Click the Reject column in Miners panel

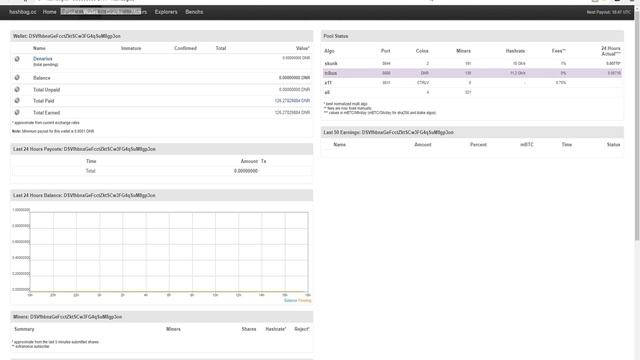302,329
